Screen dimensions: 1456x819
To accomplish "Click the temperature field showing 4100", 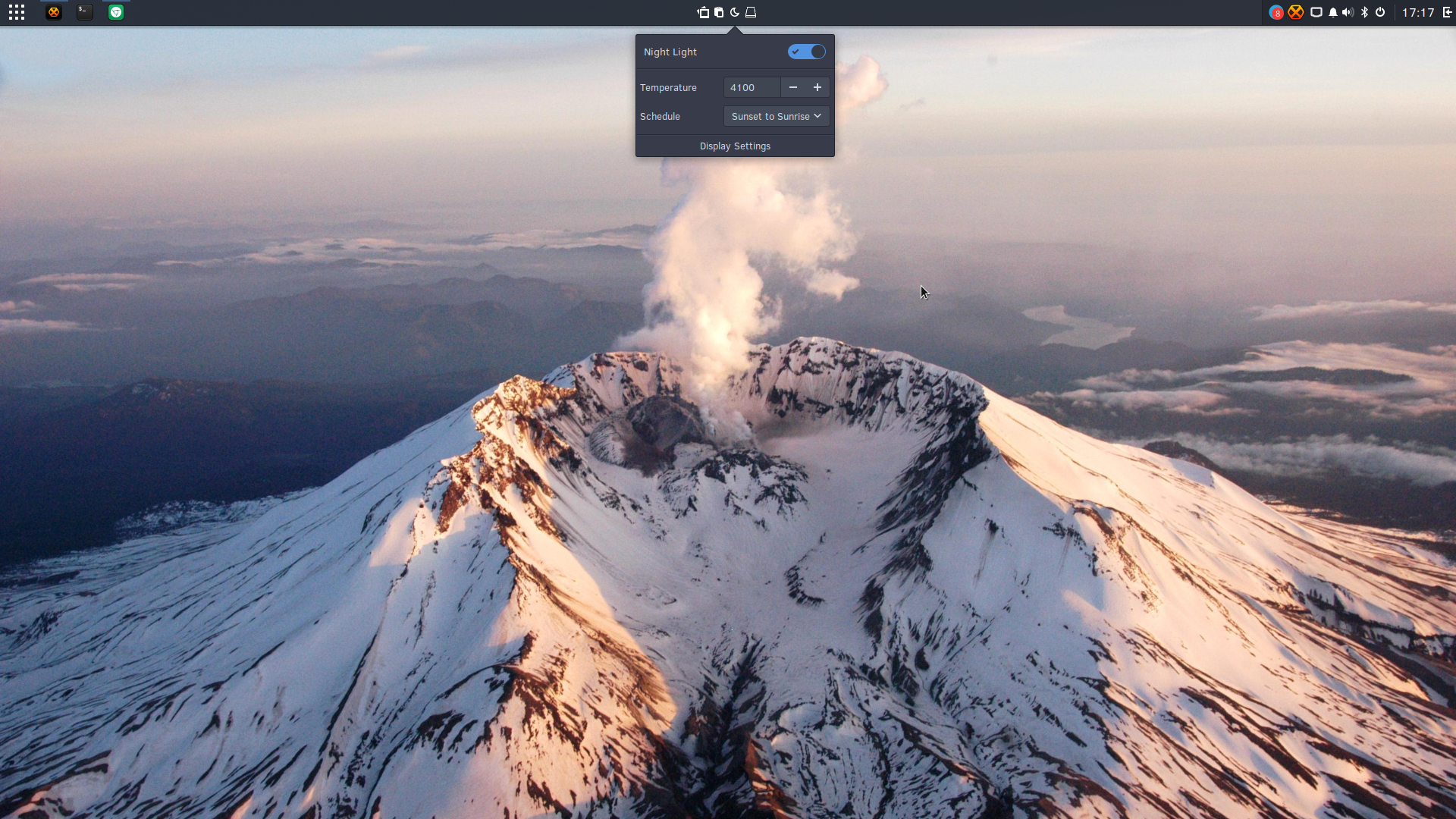I will pyautogui.click(x=752, y=87).
